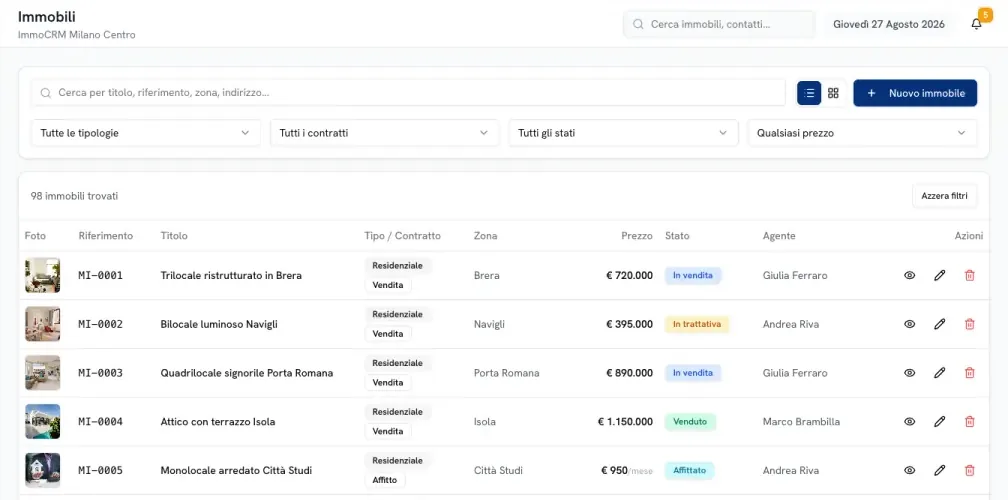The height and width of the screenshot is (500, 1008).
Task: Expand the Tutte le tipologie dropdown
Action: [145, 133]
